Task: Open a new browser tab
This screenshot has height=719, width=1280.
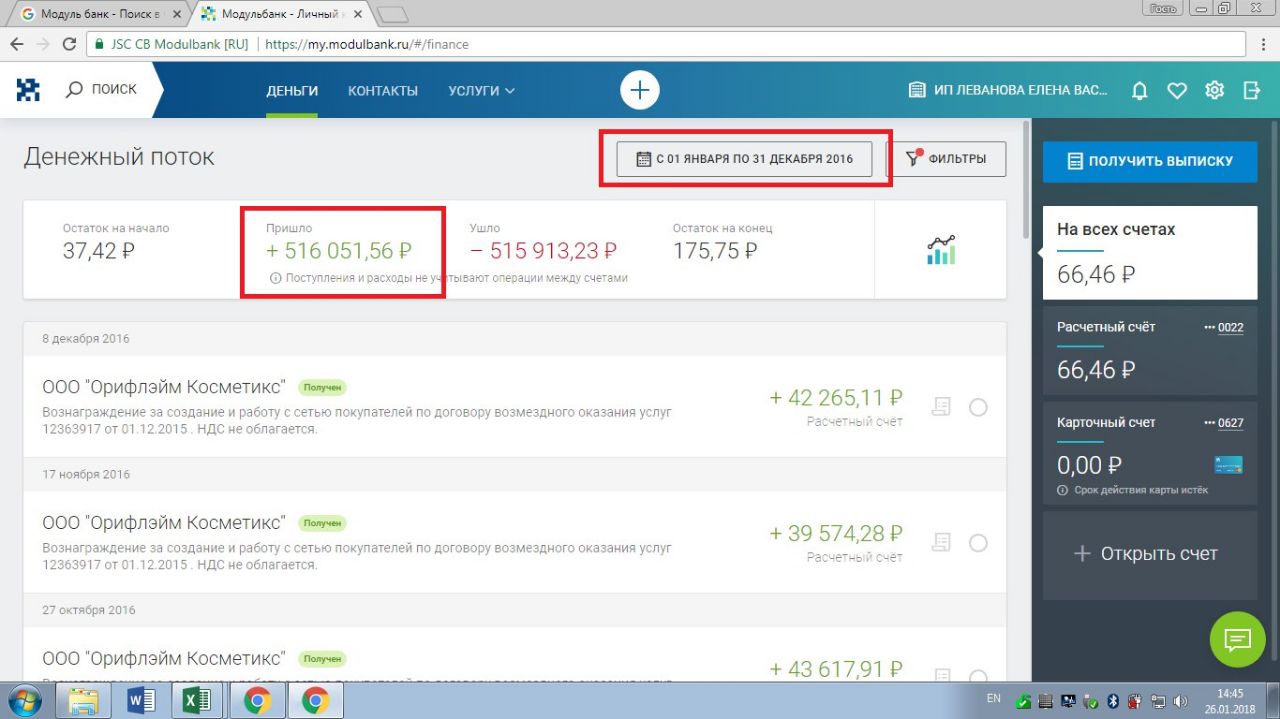Action: [x=393, y=14]
